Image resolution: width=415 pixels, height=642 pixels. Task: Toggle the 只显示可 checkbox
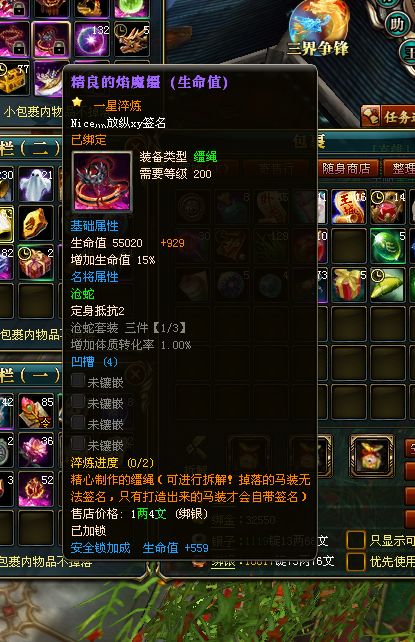(x=356, y=540)
